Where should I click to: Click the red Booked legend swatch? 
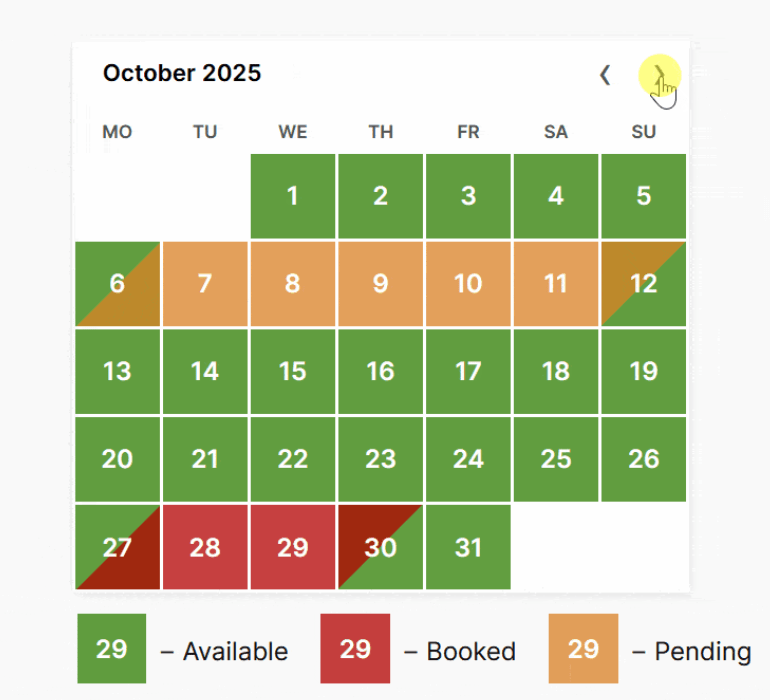[355, 648]
